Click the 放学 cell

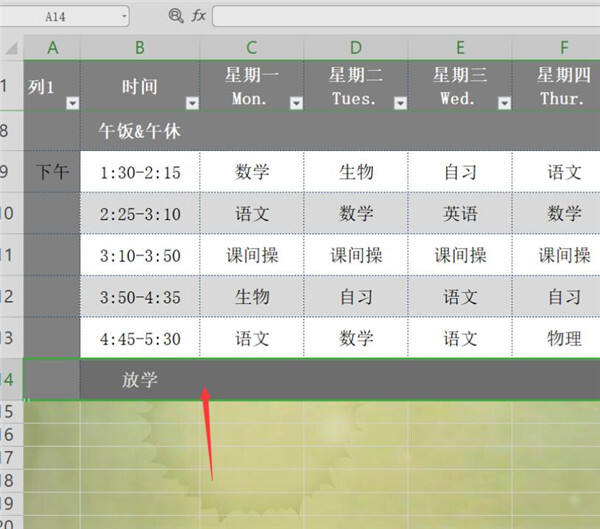pos(140,380)
